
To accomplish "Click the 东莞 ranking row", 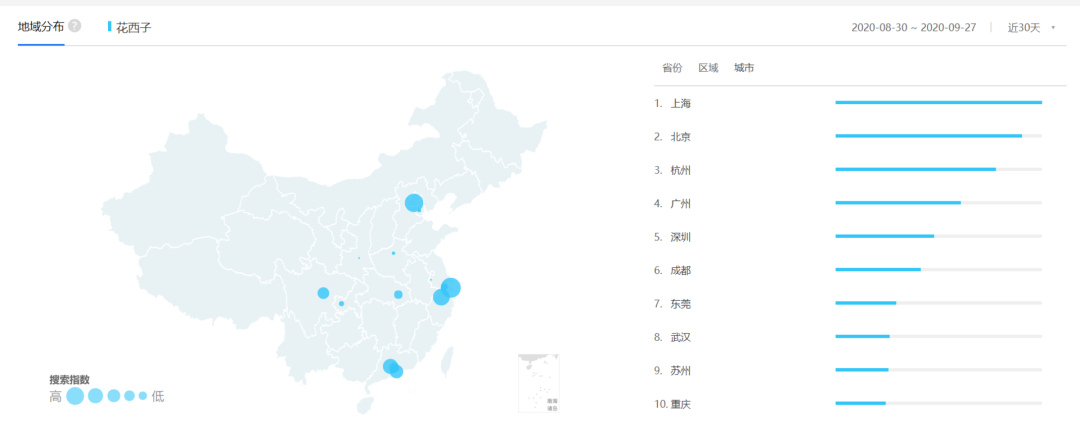I will pos(849,303).
